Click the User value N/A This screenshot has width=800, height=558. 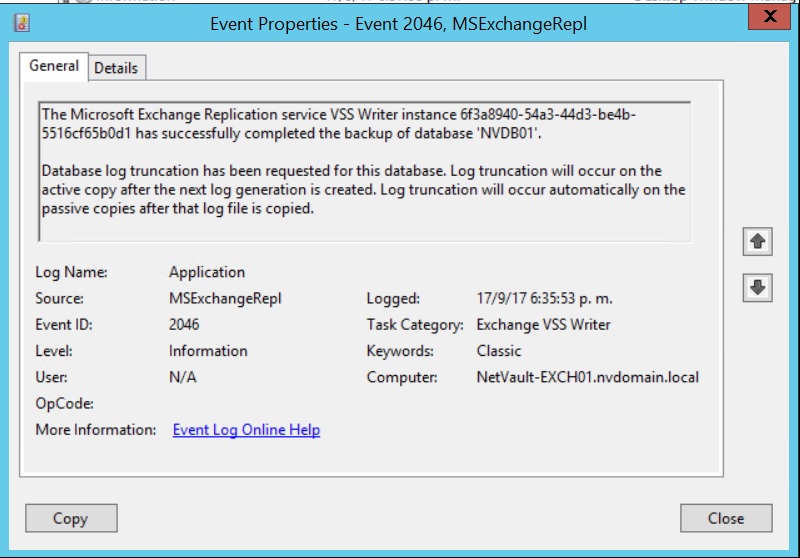[183, 377]
